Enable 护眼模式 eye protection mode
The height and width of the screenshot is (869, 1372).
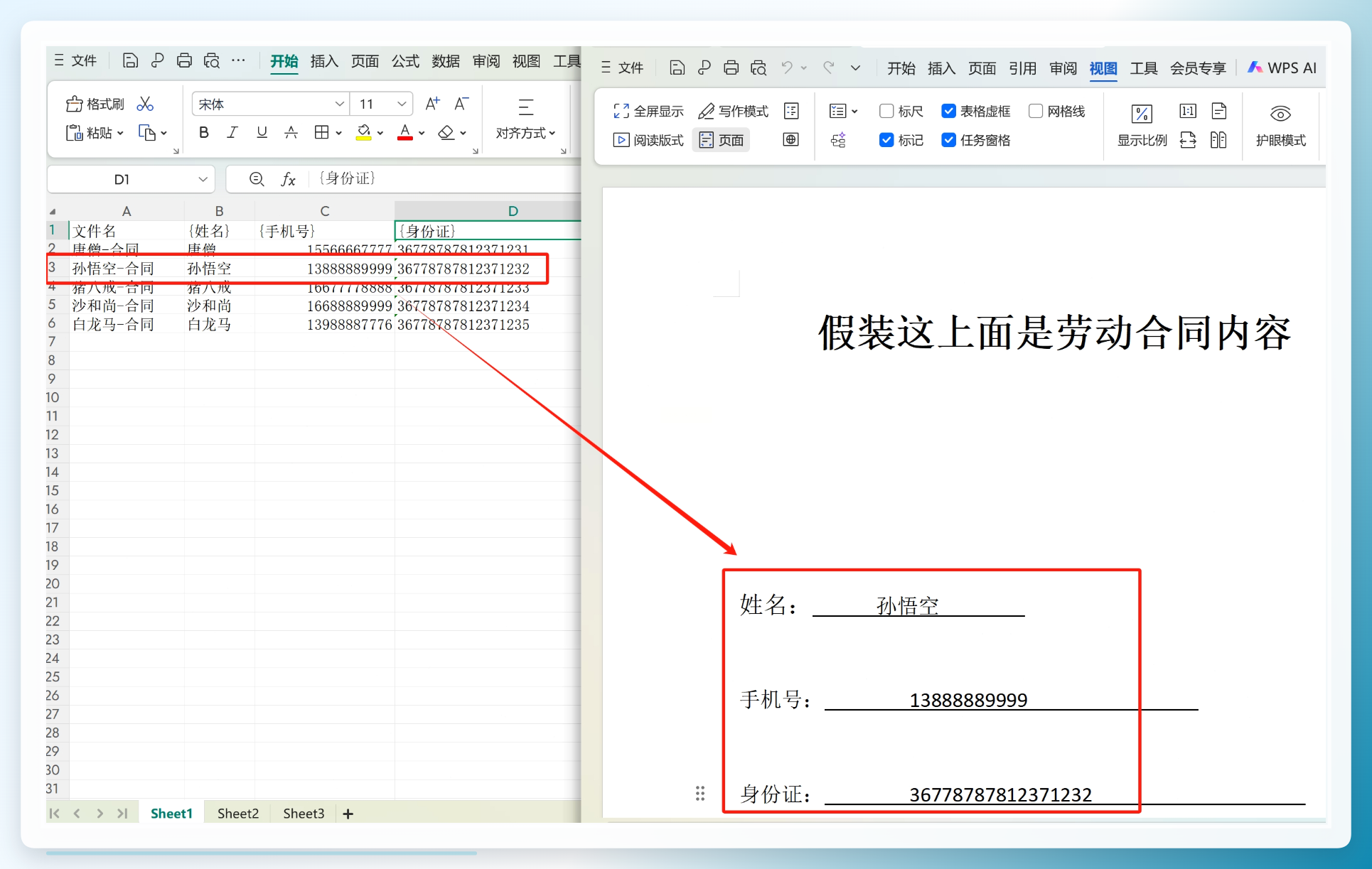coord(1280,125)
